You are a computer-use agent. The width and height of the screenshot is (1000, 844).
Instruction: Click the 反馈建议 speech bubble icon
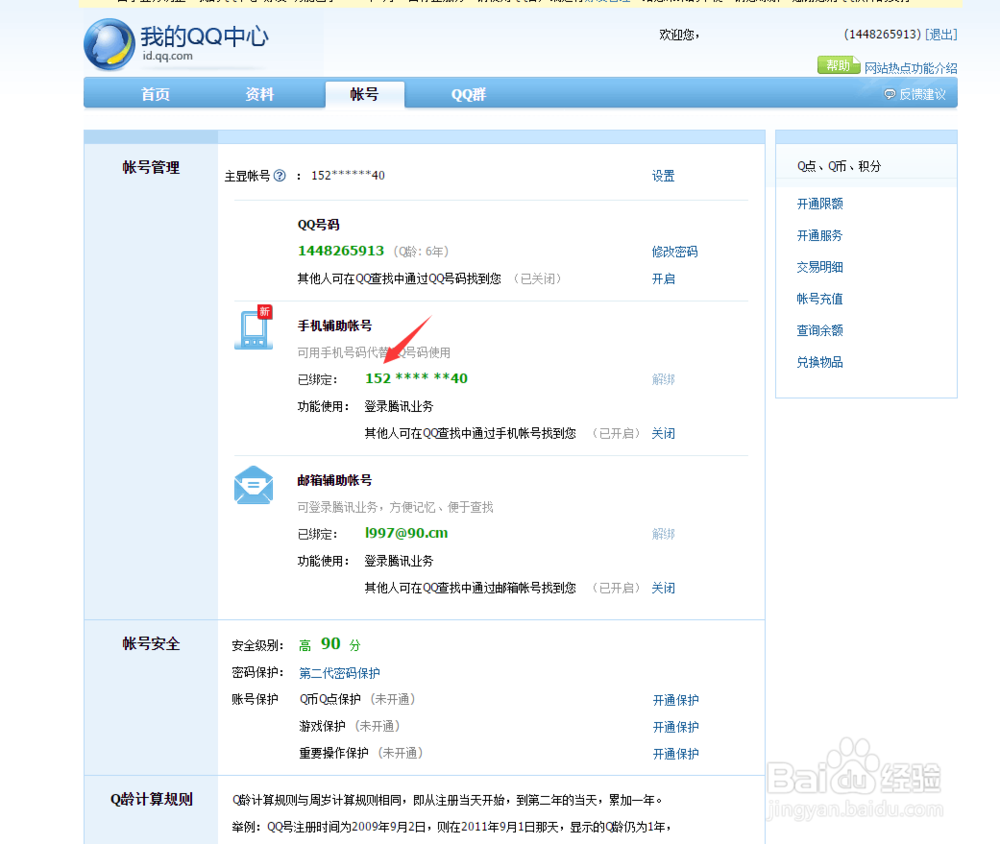tap(890, 94)
